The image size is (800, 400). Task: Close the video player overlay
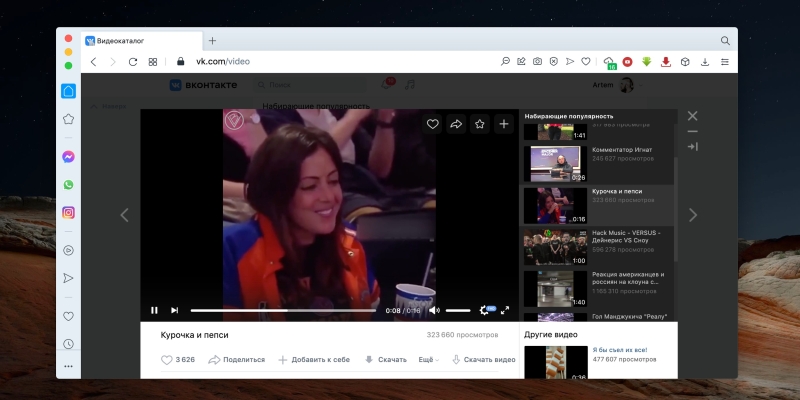tap(692, 116)
